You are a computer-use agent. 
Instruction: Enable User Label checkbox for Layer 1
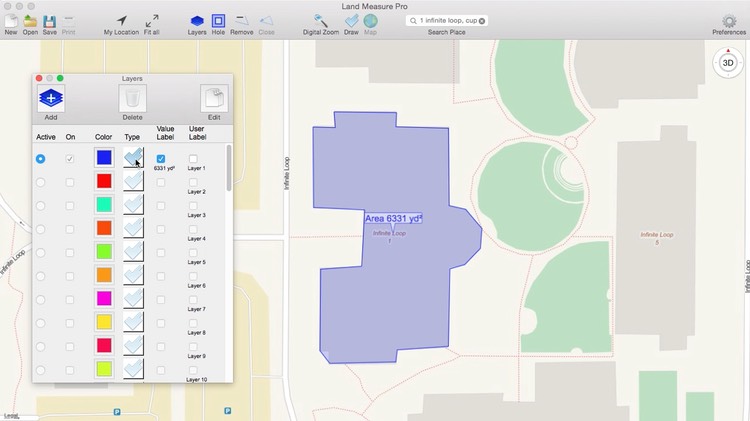tap(193, 159)
